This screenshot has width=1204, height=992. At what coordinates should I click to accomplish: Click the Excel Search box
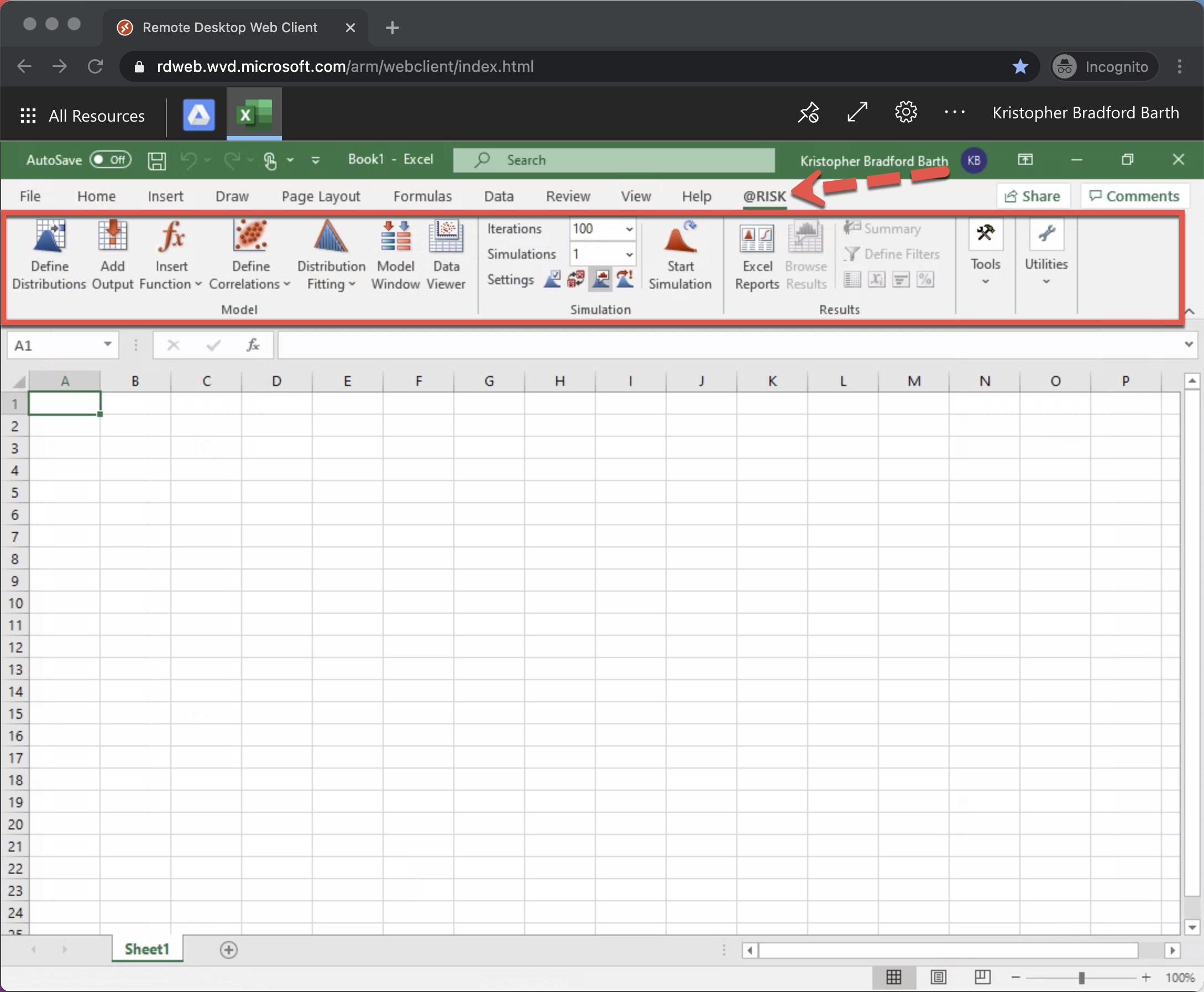[614, 160]
